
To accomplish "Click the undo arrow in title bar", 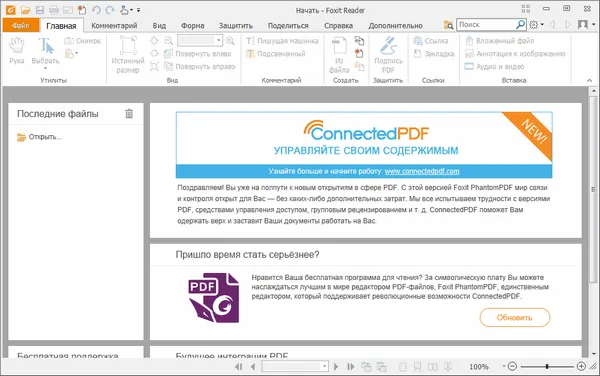I will pos(96,10).
